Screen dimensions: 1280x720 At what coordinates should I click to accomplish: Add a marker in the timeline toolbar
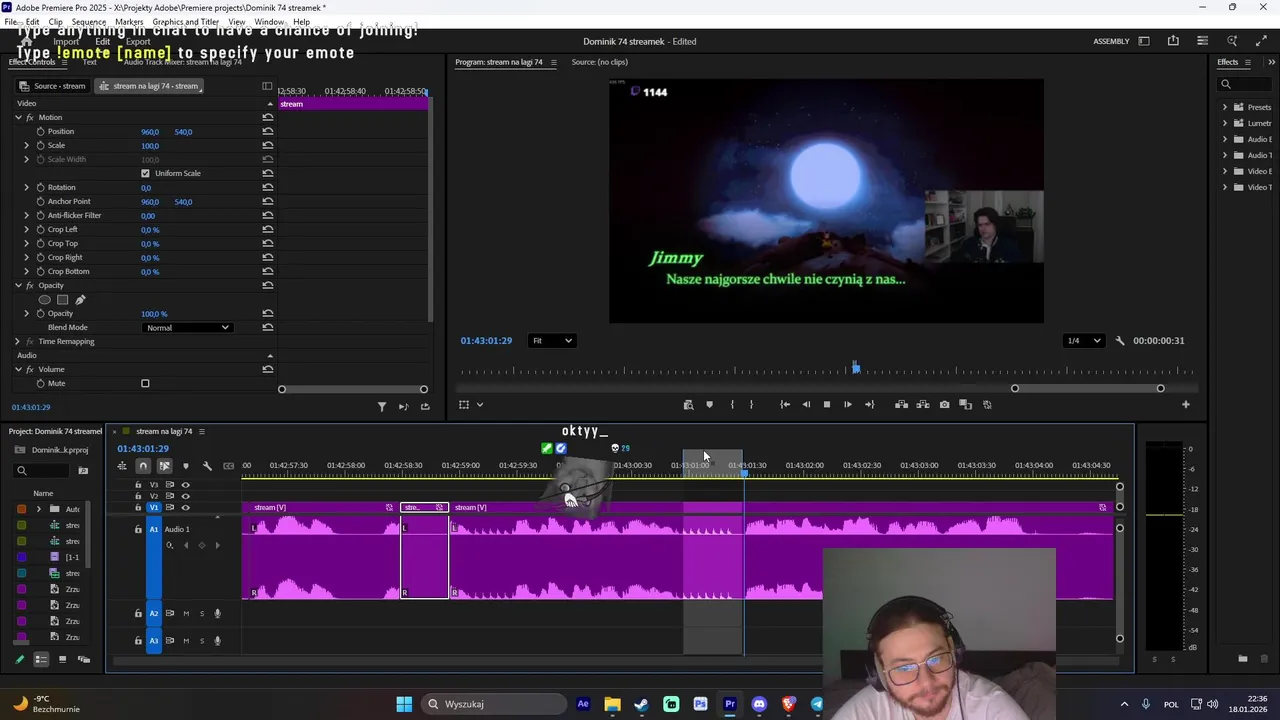[185, 466]
